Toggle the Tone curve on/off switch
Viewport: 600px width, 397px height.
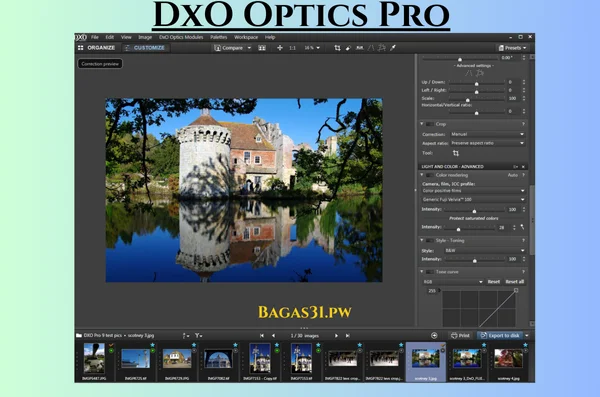click(x=430, y=272)
